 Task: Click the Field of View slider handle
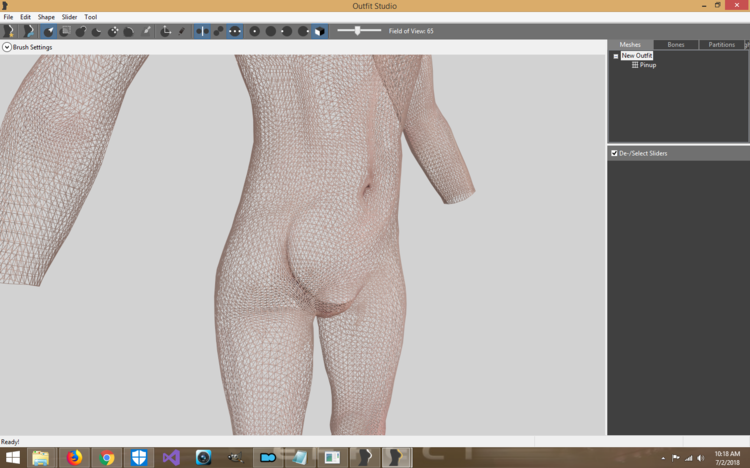(x=357, y=31)
